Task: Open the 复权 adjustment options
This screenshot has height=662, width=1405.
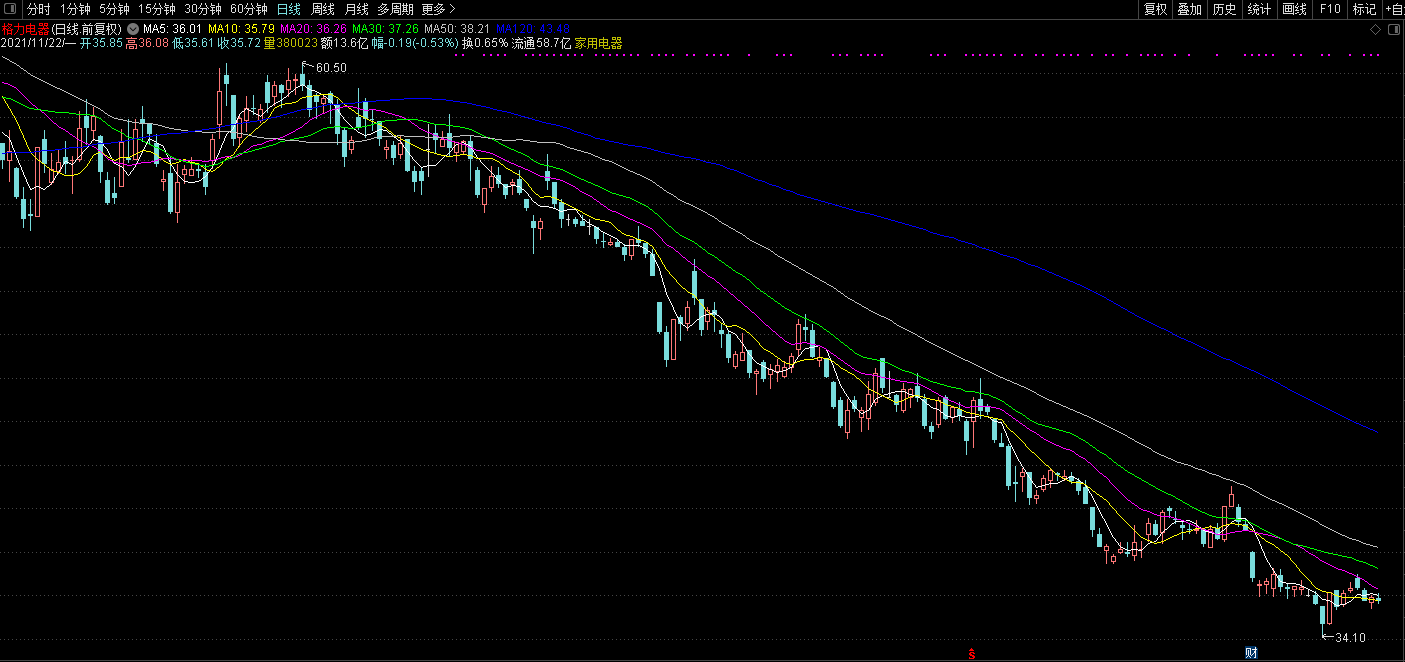Action: coord(1155,9)
